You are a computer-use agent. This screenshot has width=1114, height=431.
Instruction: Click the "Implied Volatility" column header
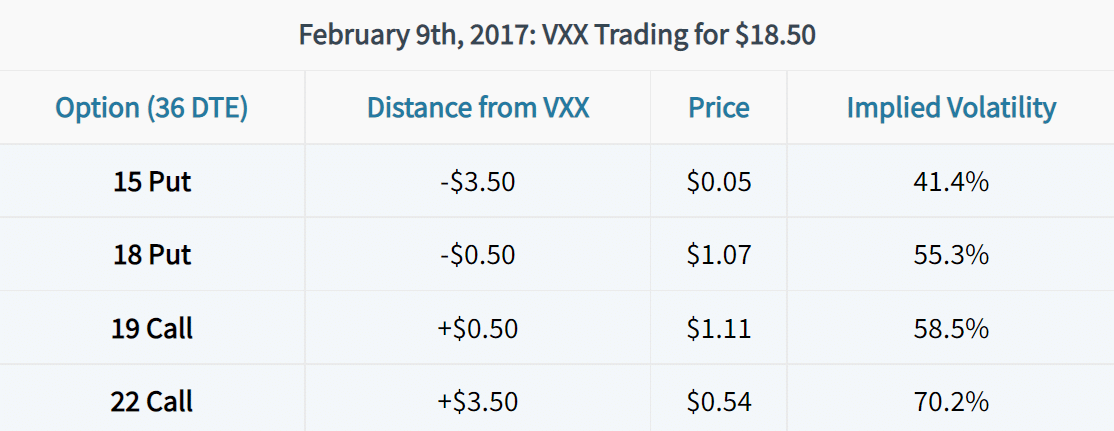coord(951,108)
